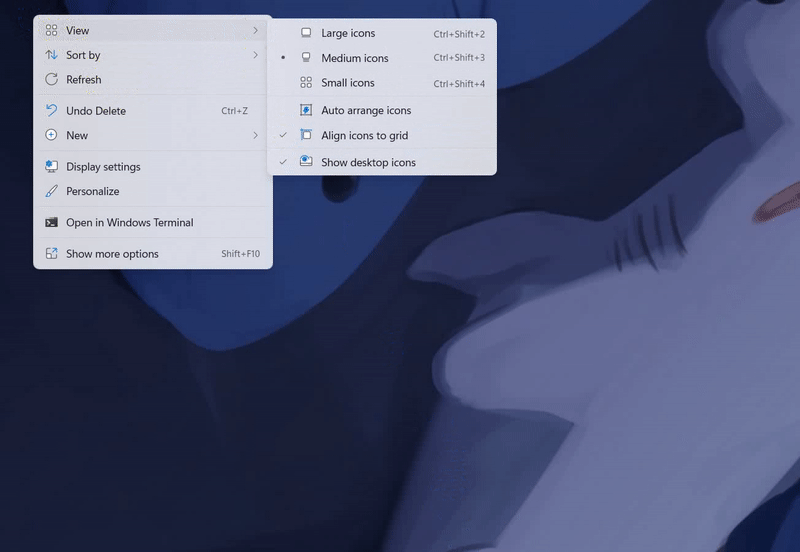This screenshot has width=800, height=552.
Task: Enable Auto arrange icons
Action: pyautogui.click(x=382, y=110)
